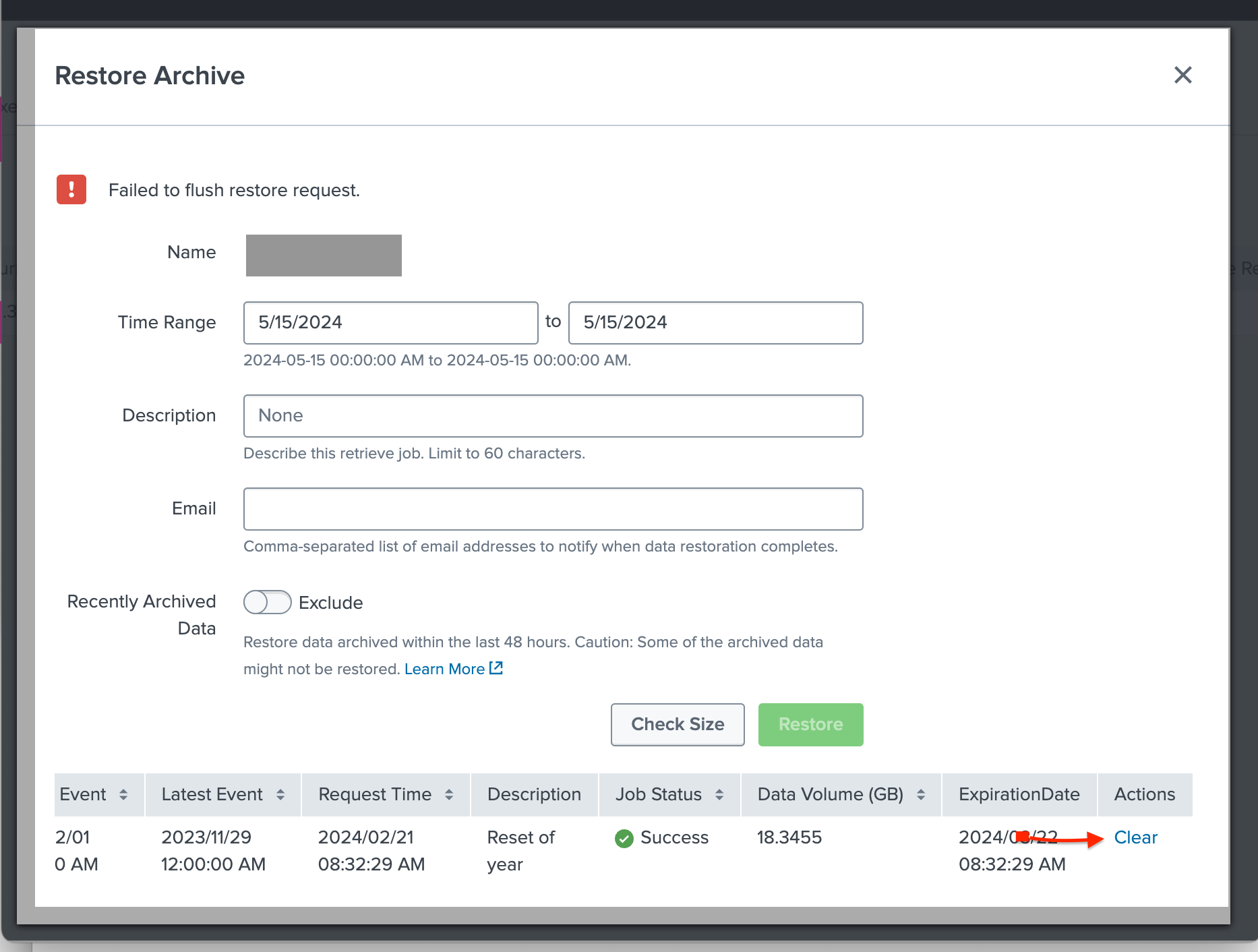Sort the table by Data Volume (GB)

pyautogui.click(x=922, y=794)
